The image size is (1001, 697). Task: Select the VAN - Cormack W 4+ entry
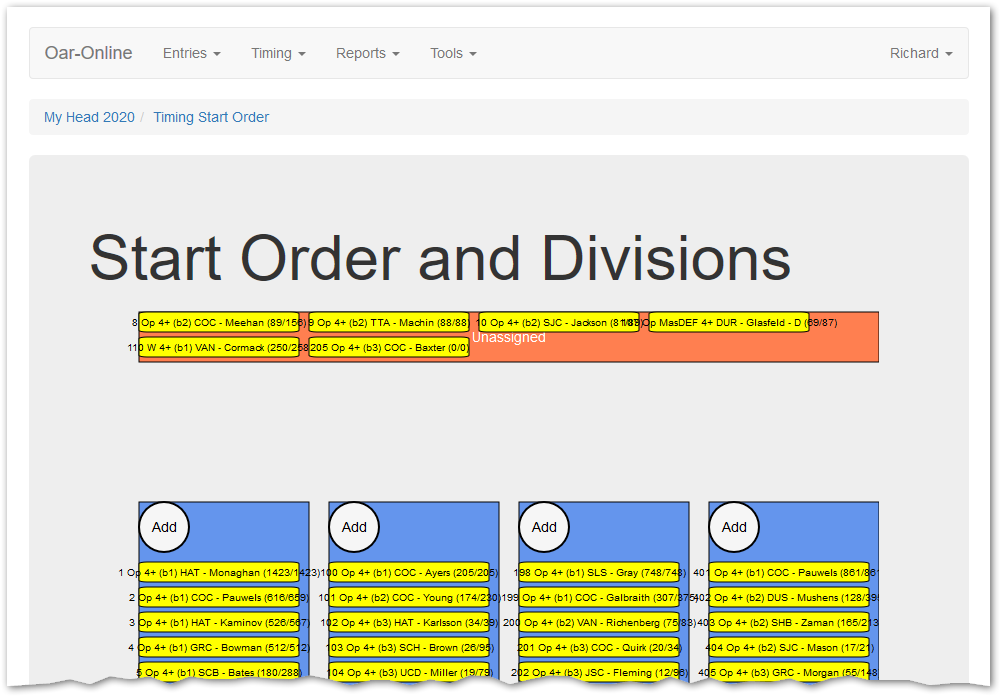pyautogui.click(x=219, y=348)
